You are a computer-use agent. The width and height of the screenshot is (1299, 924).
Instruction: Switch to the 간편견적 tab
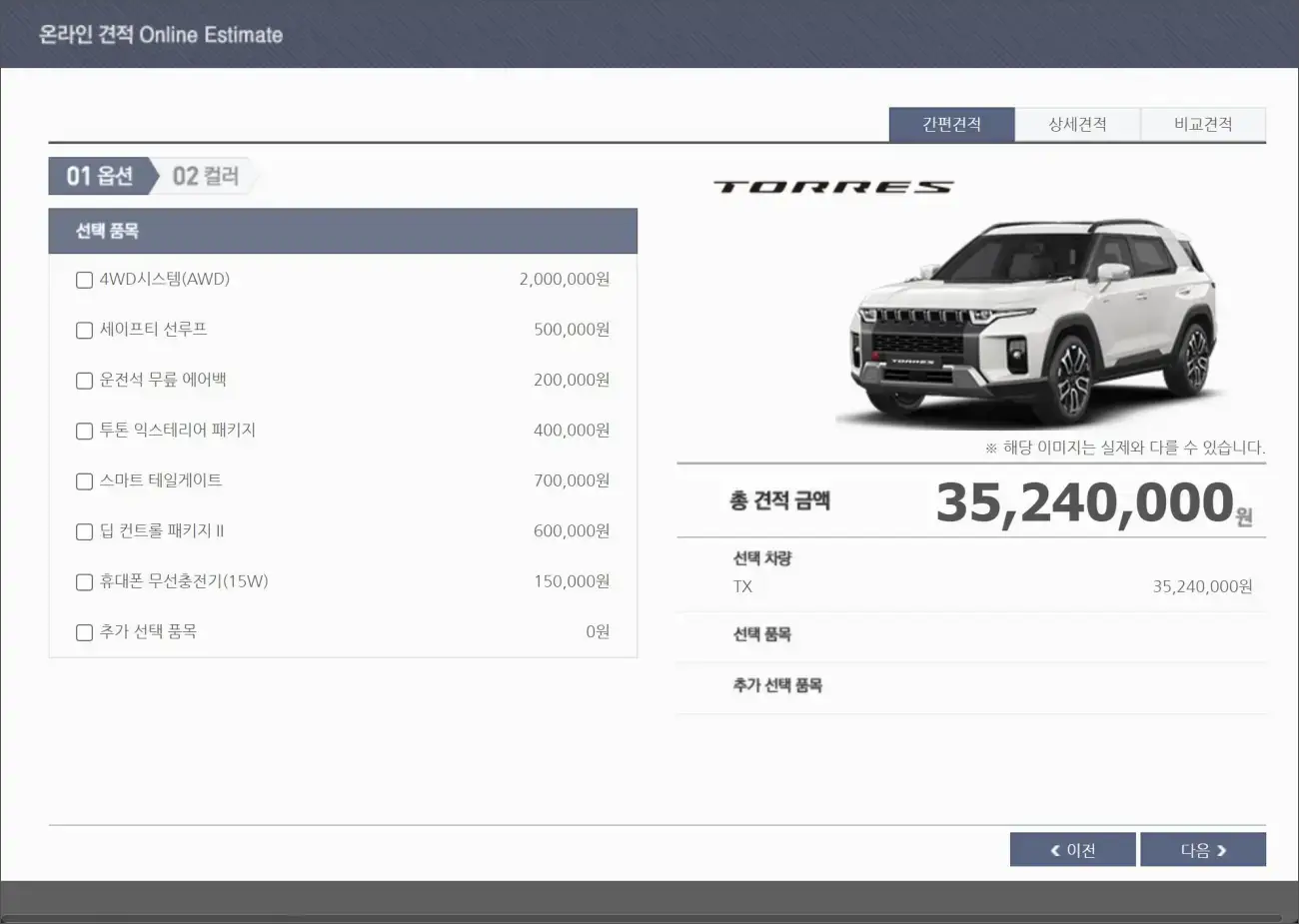tap(951, 125)
